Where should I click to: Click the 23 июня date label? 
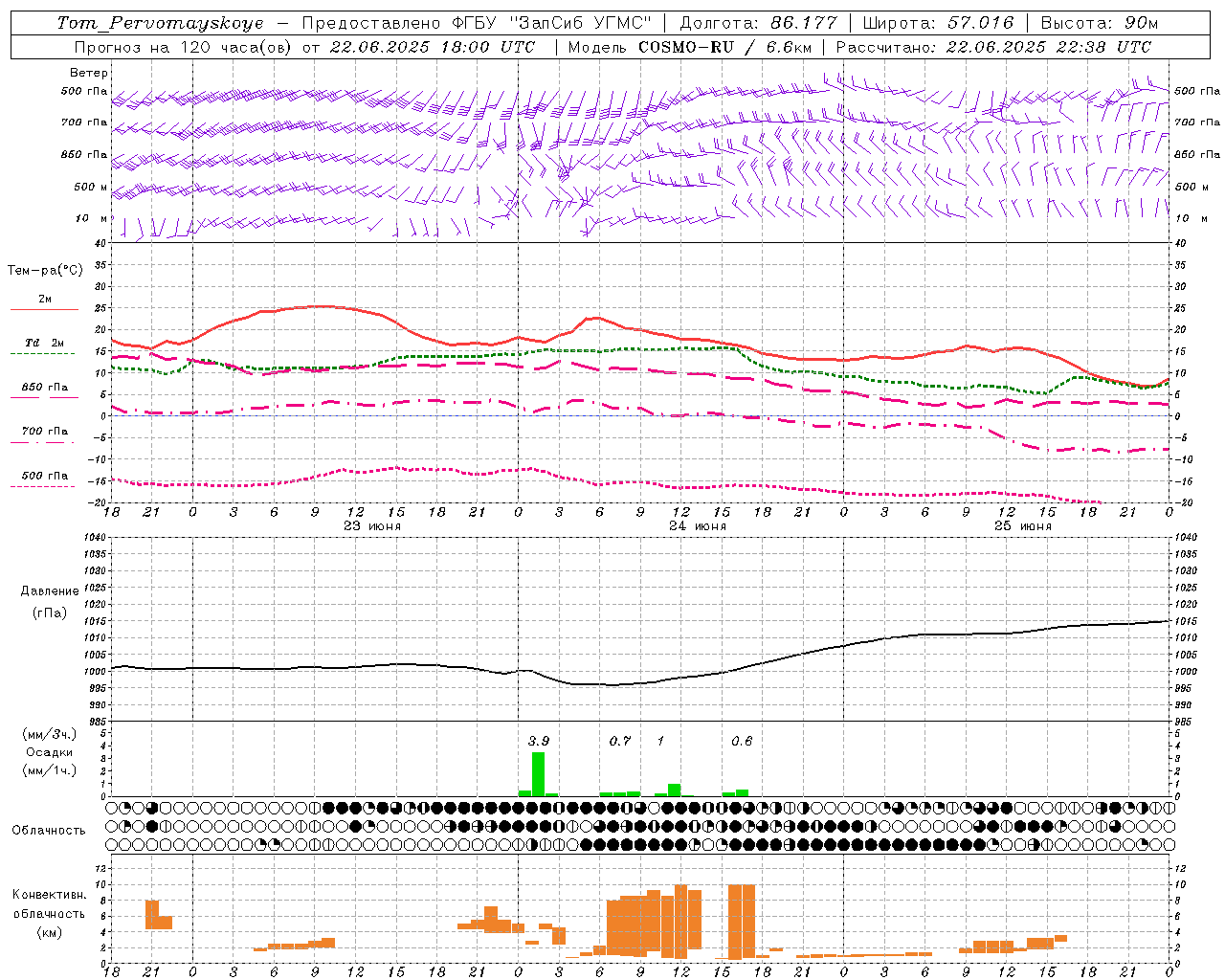pos(372,526)
